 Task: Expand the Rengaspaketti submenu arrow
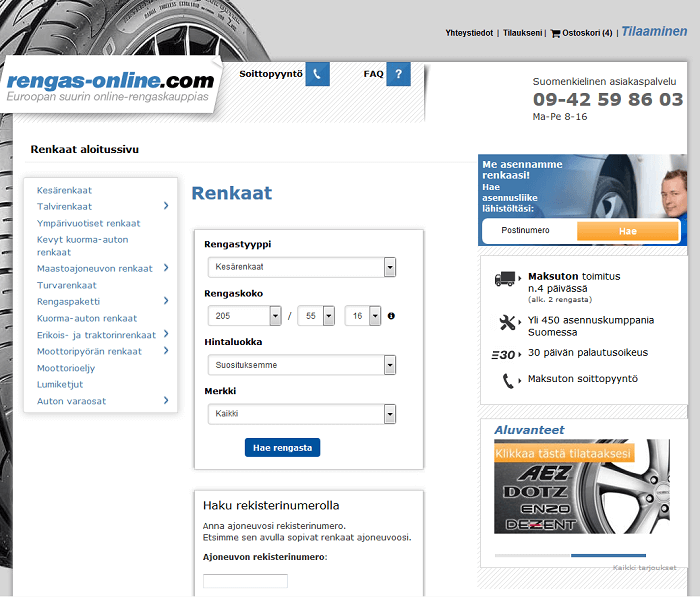pos(166,301)
